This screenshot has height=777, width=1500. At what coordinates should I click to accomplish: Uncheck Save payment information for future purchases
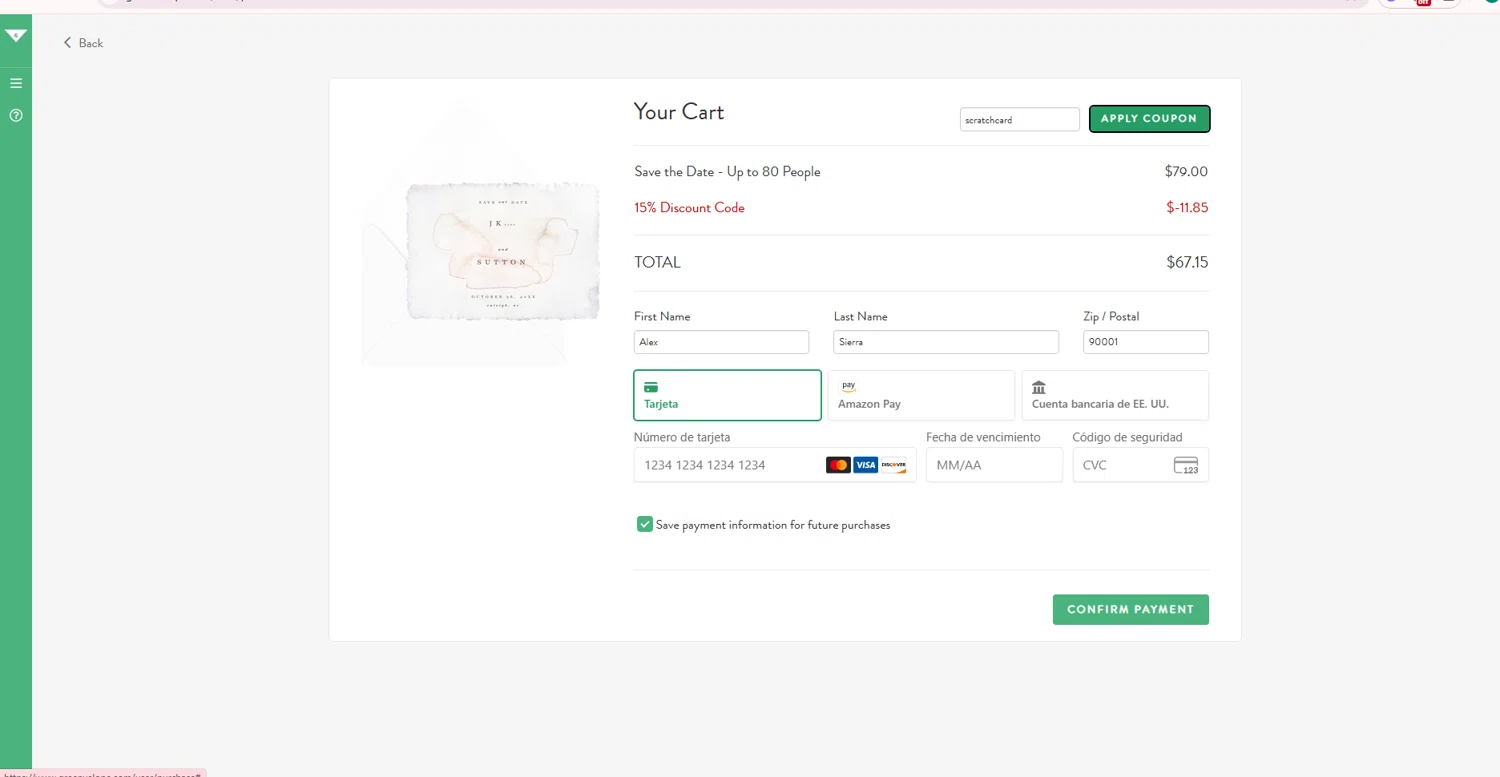[x=645, y=525]
